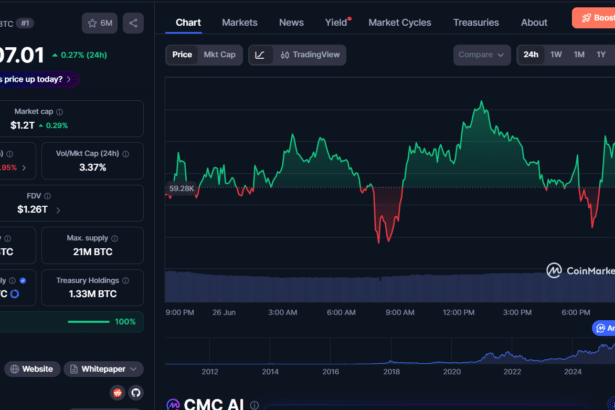615x410 pixels.
Task: Open the Compare dropdown
Action: tap(482, 55)
